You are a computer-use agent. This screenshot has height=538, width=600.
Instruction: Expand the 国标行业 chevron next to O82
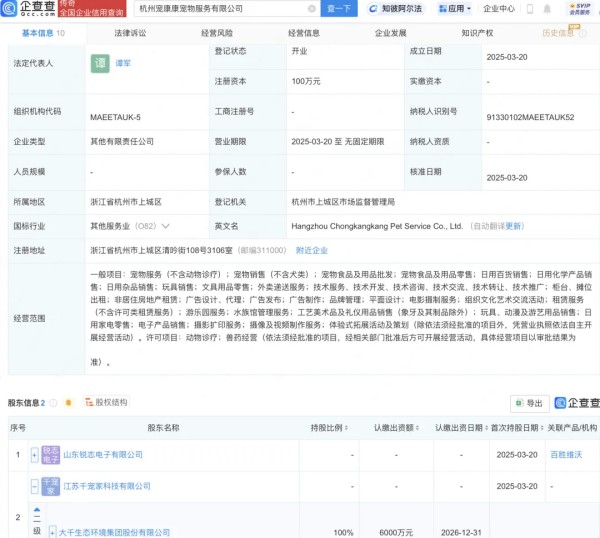coord(165,226)
